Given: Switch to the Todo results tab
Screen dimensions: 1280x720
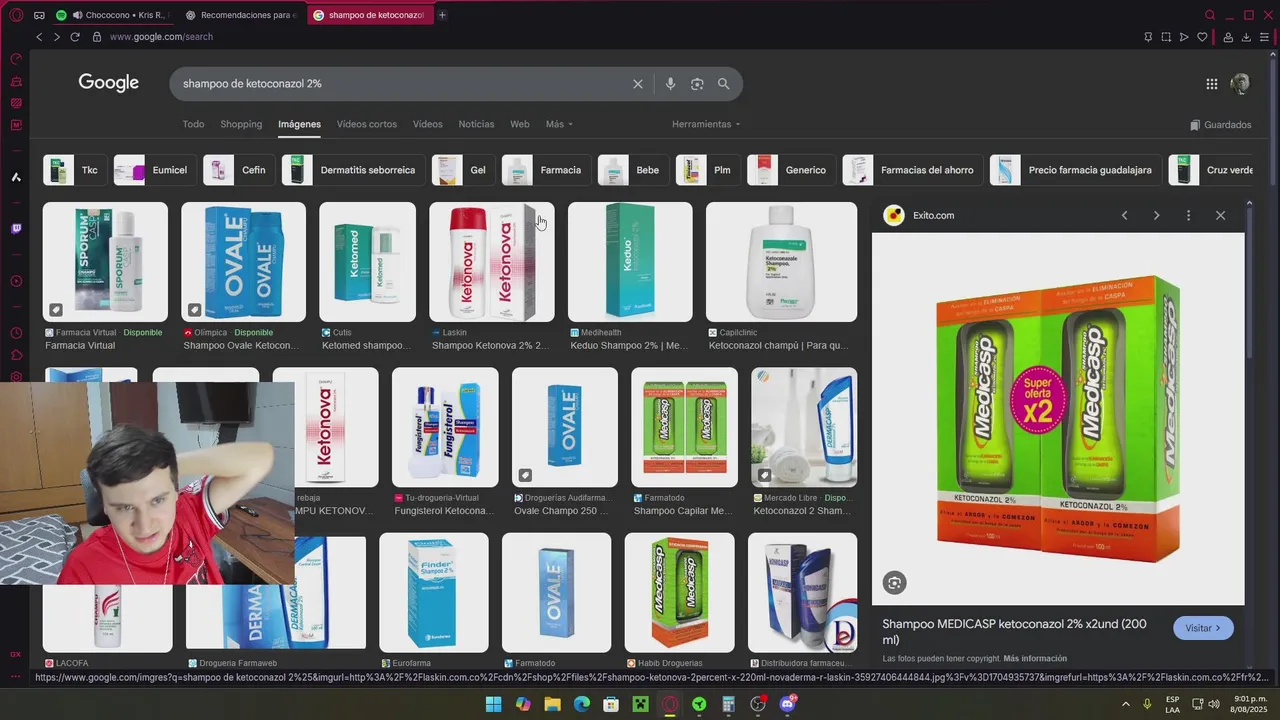Looking at the screenshot, I should pos(193,124).
